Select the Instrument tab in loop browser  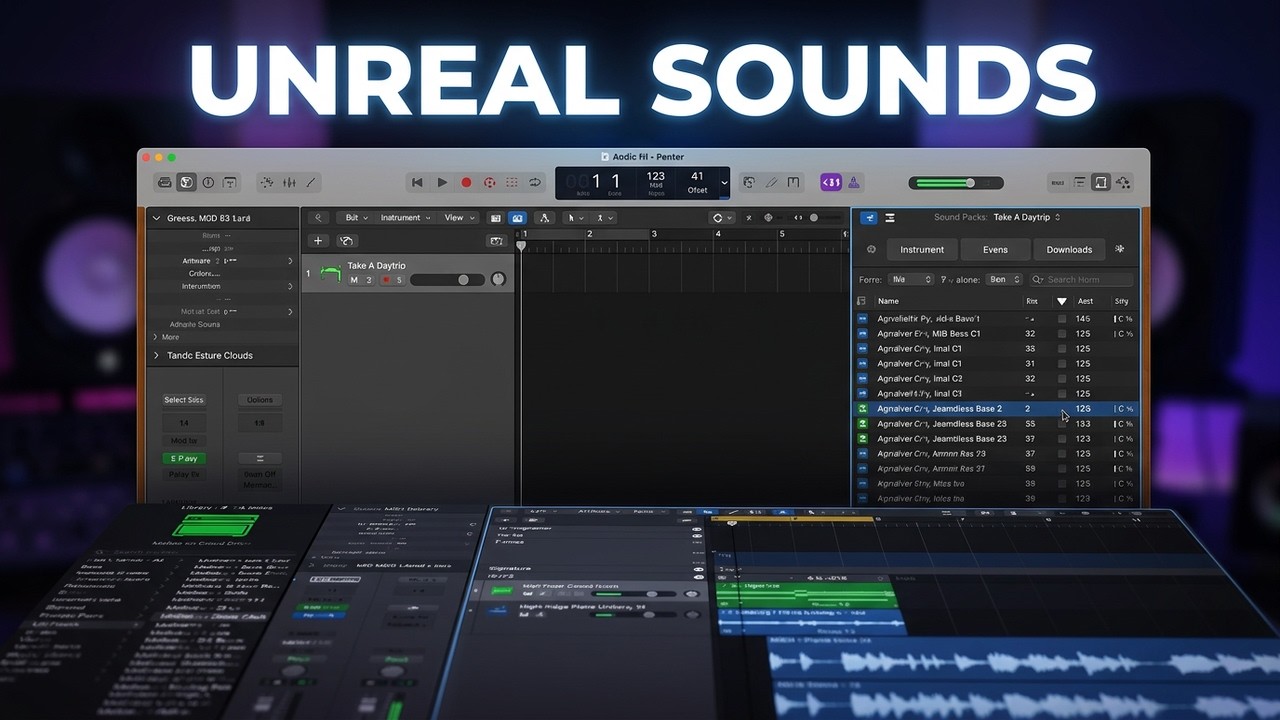coord(922,249)
